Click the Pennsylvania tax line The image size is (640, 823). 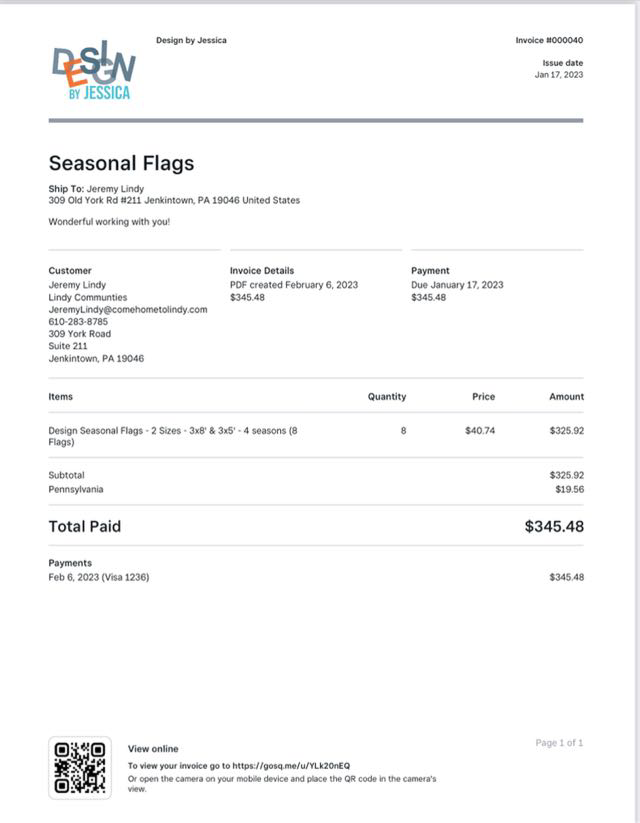pyautogui.click(x=76, y=490)
